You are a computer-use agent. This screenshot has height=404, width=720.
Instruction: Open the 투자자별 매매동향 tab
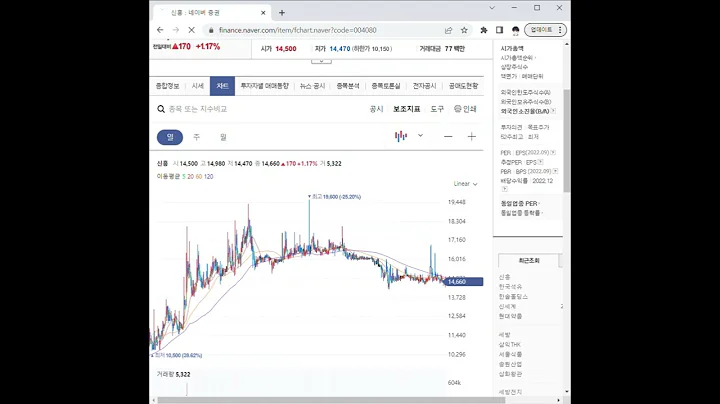(x=264, y=86)
